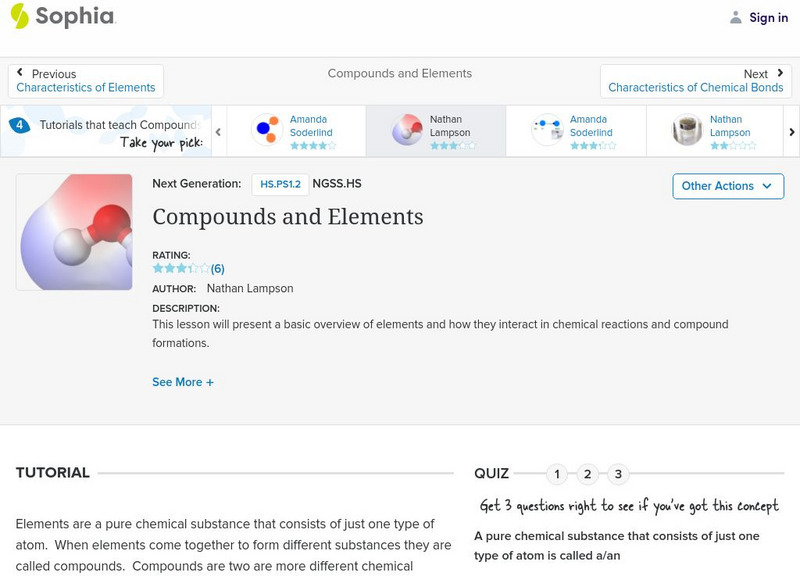Jump to quiz question 2

point(588,474)
